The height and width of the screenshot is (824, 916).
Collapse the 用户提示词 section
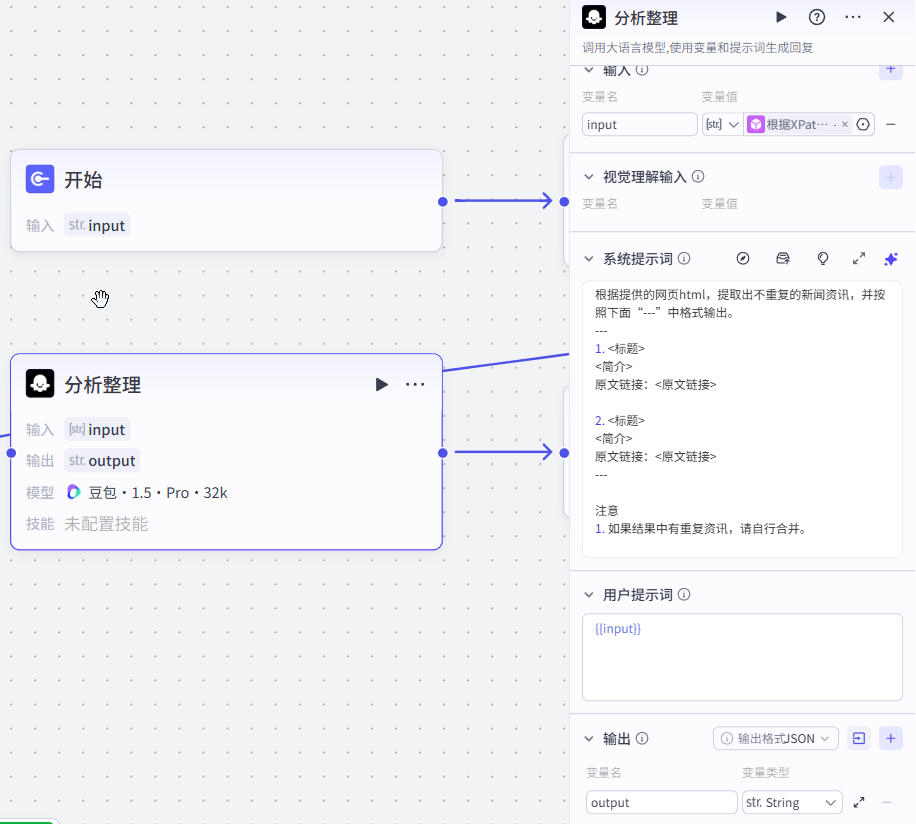(x=589, y=595)
